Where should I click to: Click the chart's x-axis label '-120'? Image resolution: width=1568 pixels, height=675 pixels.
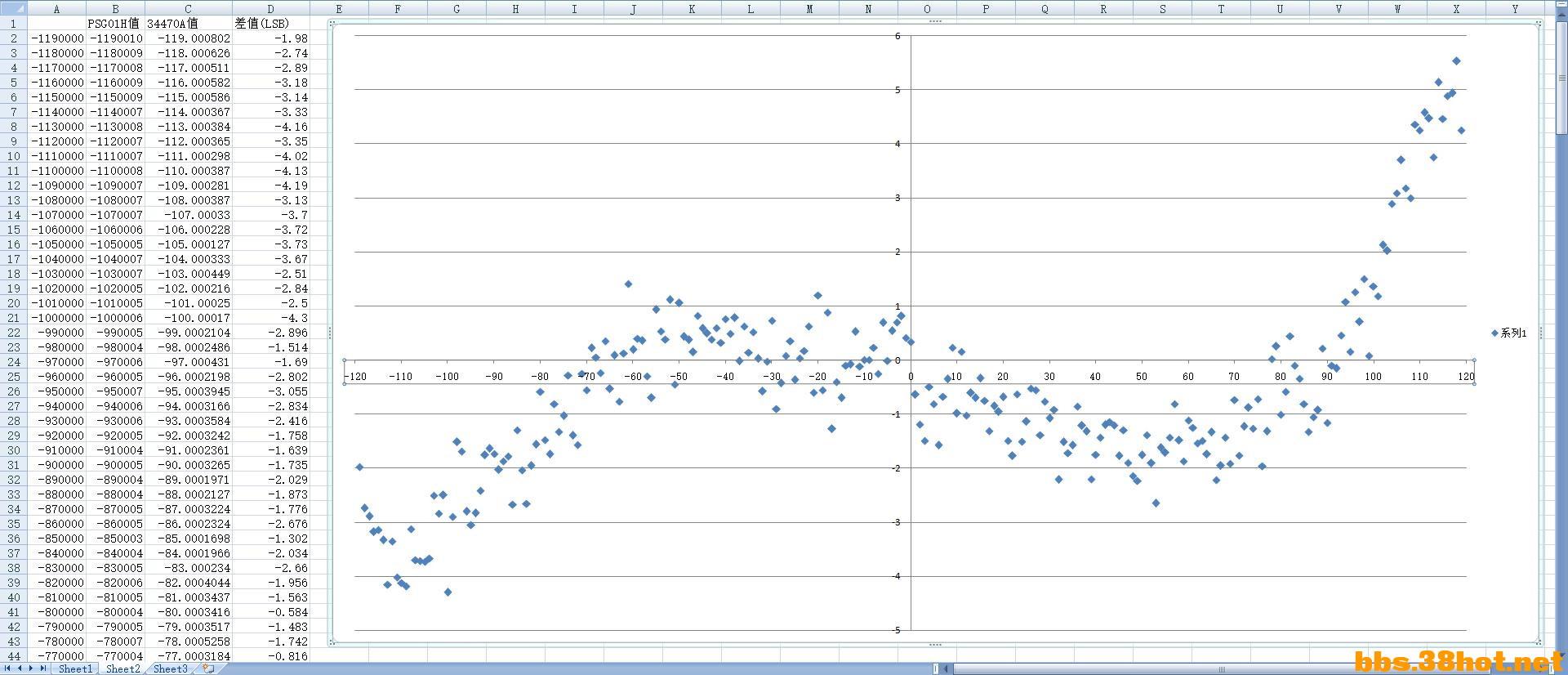[355, 377]
